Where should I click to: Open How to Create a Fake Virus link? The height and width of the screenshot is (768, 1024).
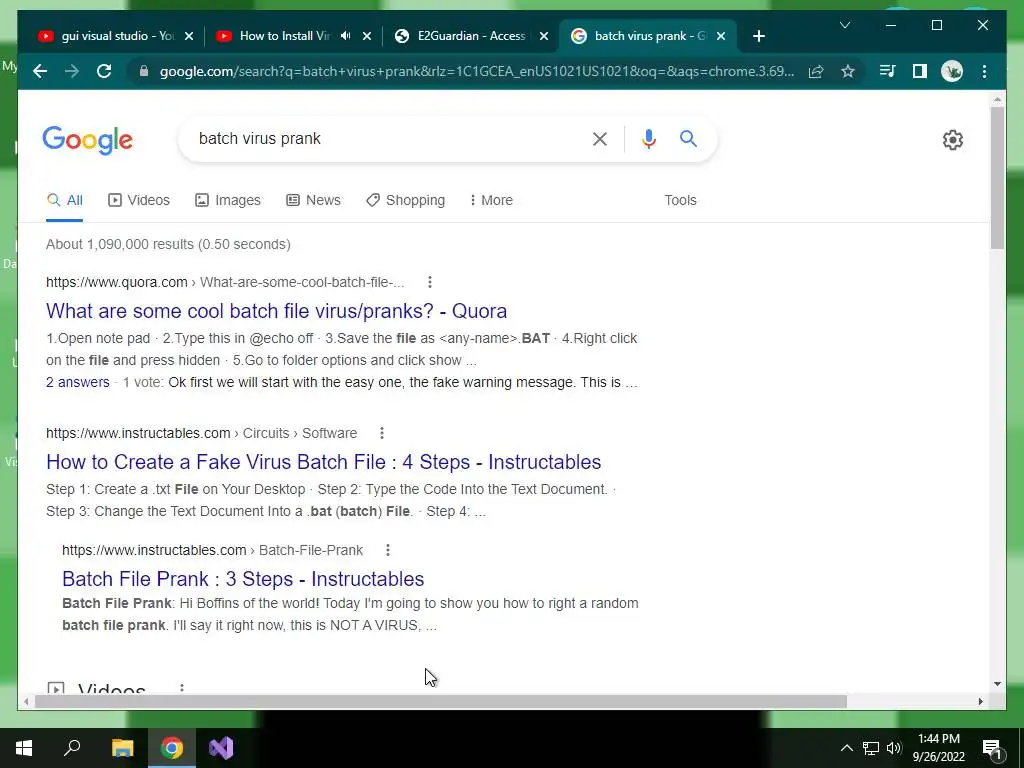[323, 462]
